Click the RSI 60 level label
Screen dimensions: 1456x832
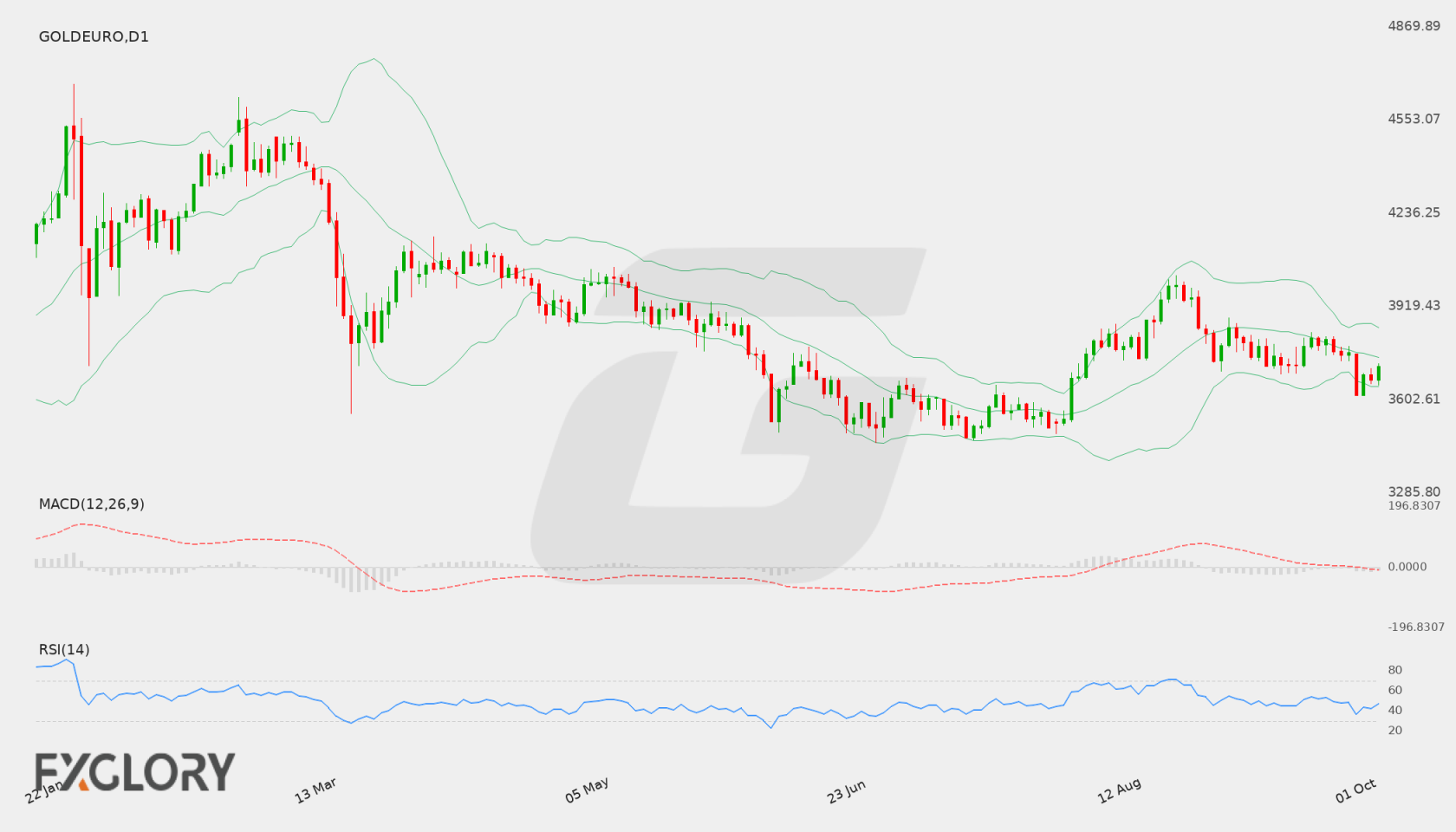(x=1395, y=690)
